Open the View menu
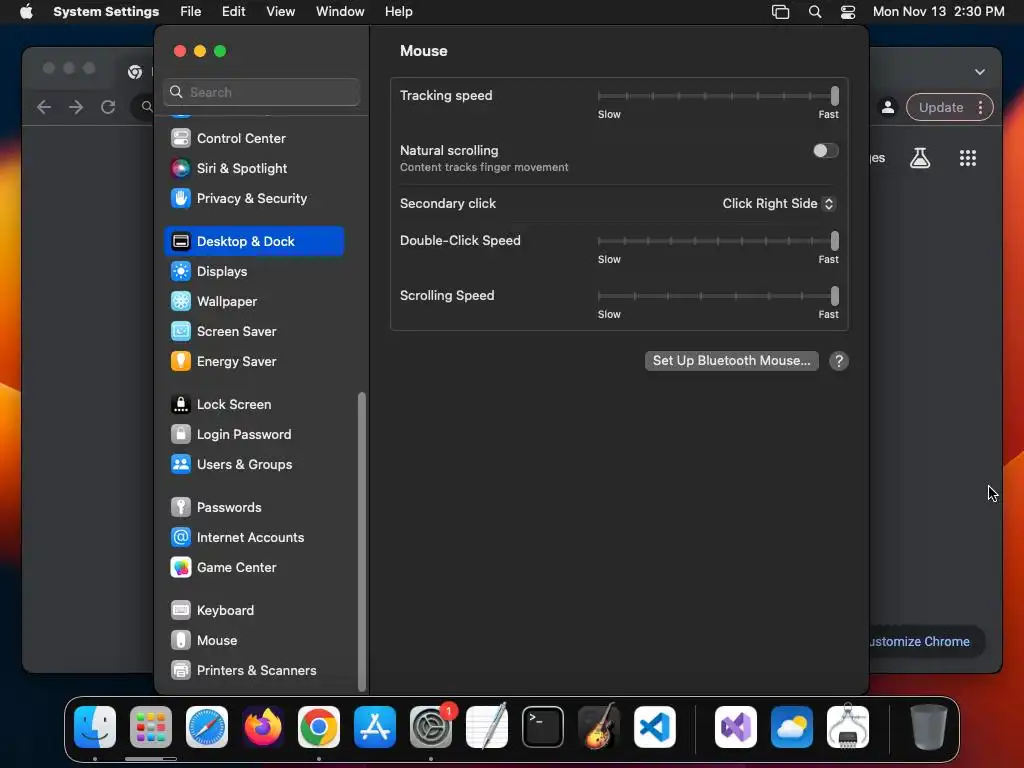Screen dimensions: 1024x768 (x=280, y=12)
